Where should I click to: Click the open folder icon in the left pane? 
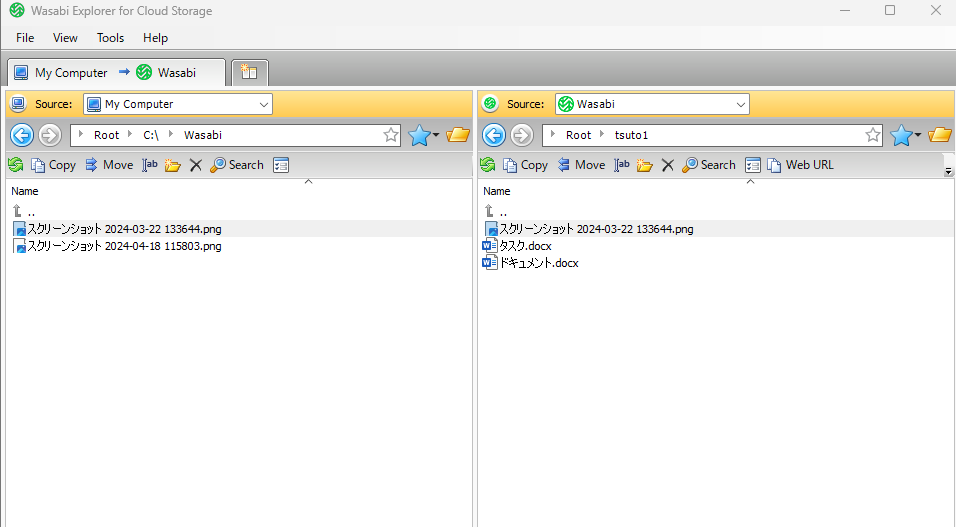coord(458,135)
